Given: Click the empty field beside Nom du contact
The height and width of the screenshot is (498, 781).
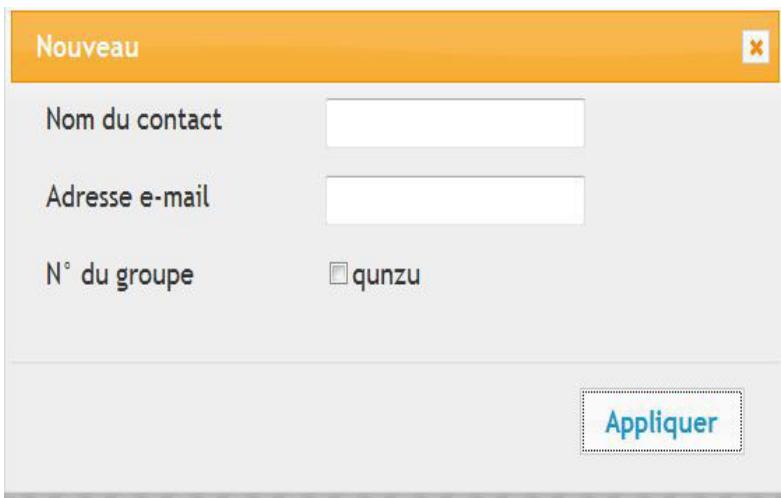Looking at the screenshot, I should 455,123.
